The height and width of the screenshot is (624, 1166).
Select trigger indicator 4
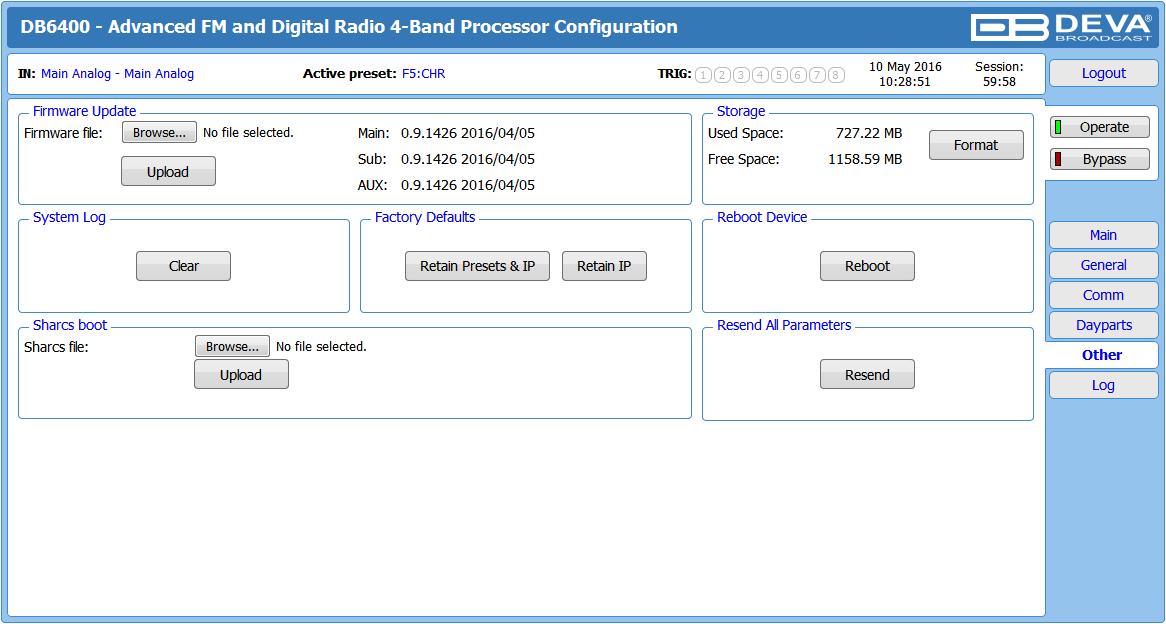760,74
